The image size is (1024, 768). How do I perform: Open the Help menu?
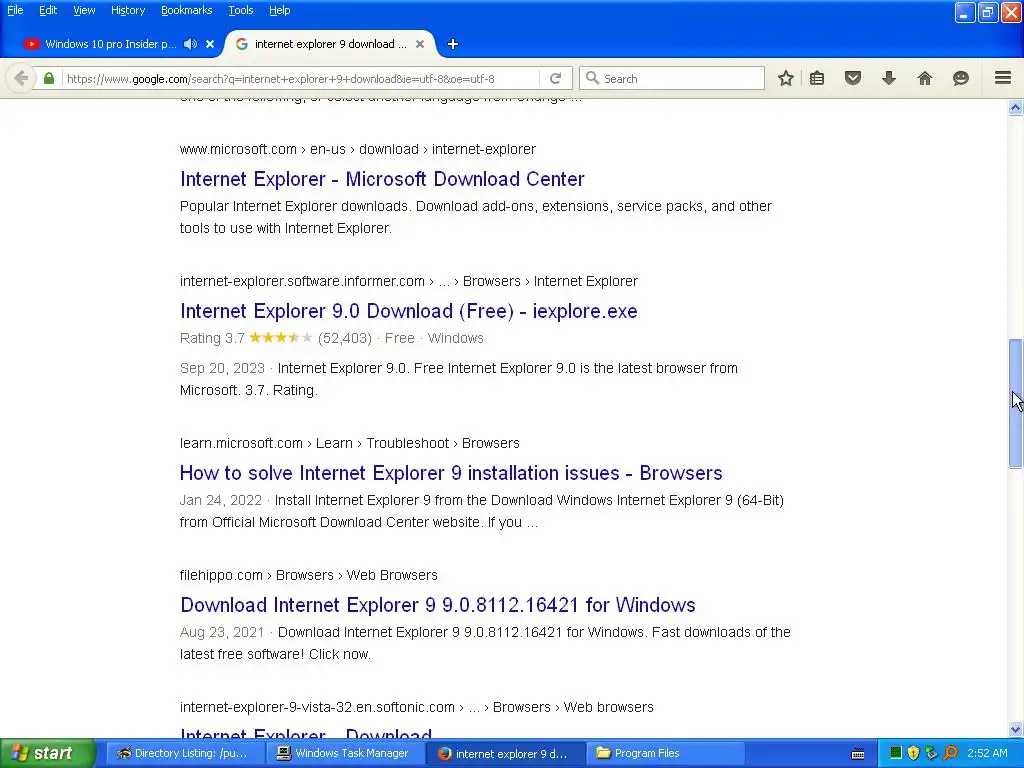click(280, 10)
